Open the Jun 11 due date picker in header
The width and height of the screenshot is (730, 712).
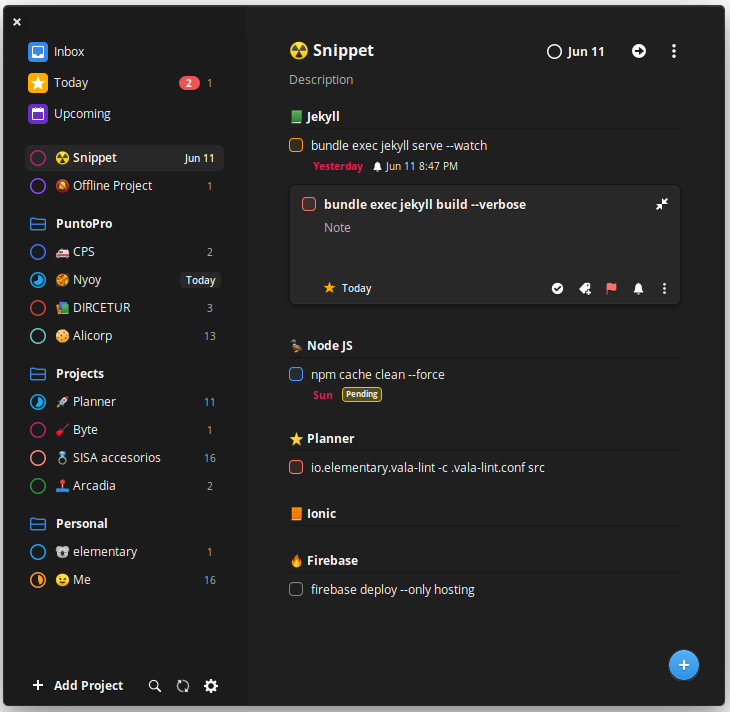pos(576,51)
